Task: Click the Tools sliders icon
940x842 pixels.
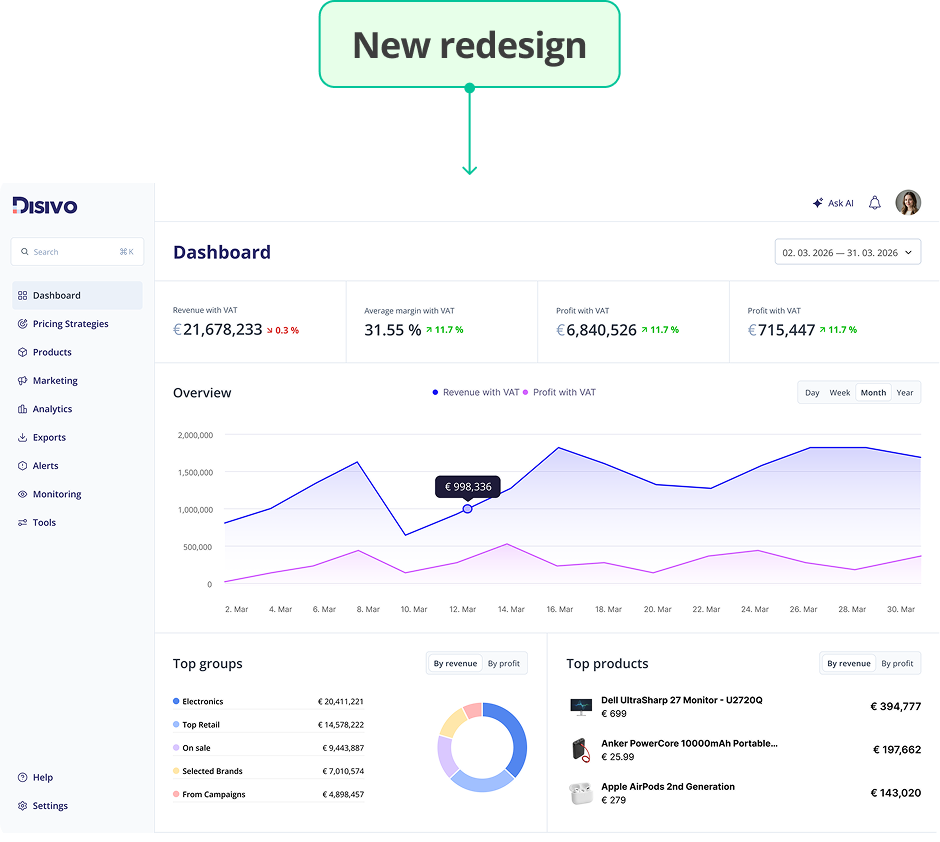Action: coord(22,523)
